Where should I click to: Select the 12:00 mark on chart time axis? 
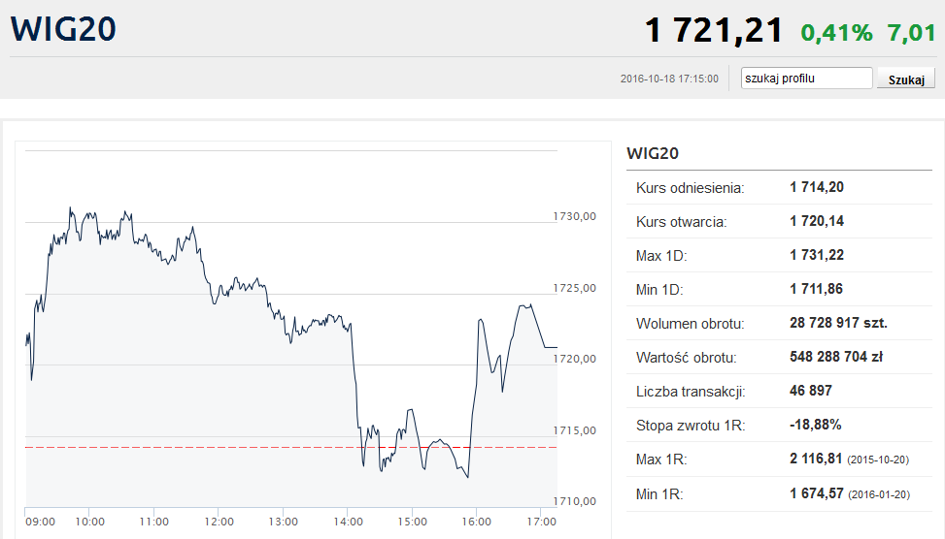click(x=219, y=521)
